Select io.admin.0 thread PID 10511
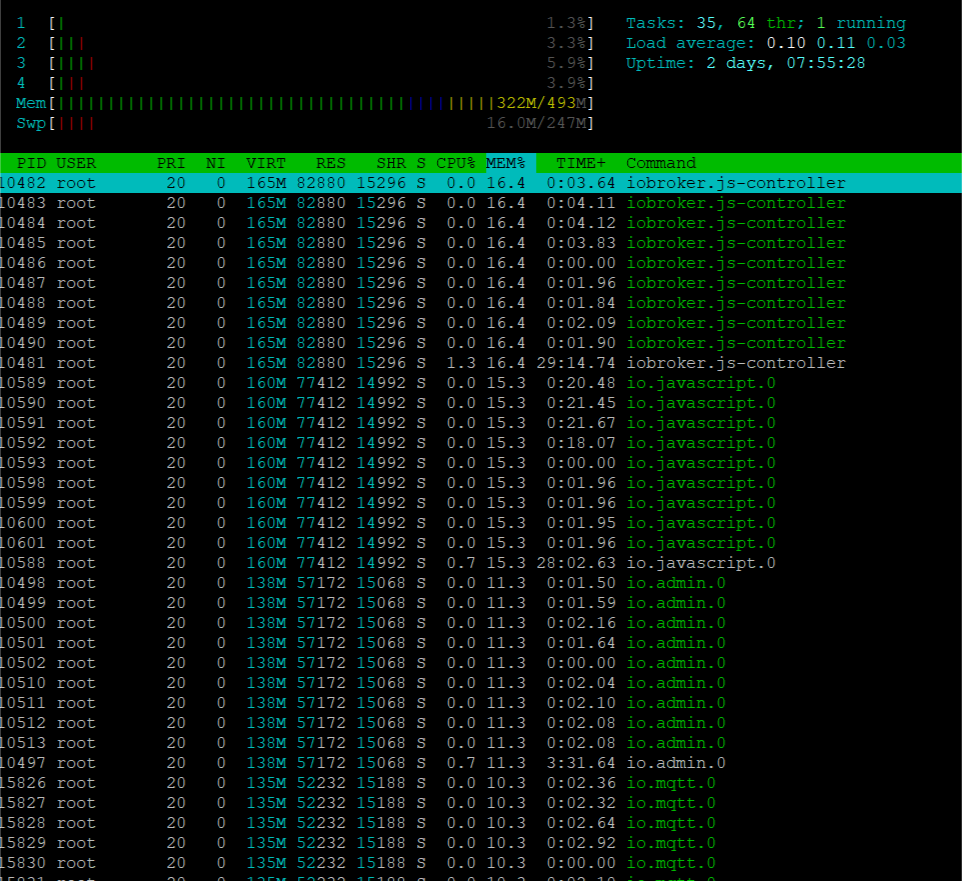The height and width of the screenshot is (881, 962). [x=481, y=703]
